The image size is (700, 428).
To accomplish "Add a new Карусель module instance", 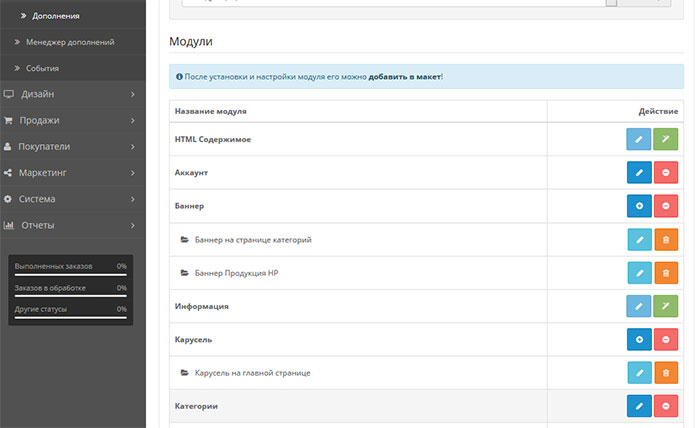I will [x=638, y=340].
